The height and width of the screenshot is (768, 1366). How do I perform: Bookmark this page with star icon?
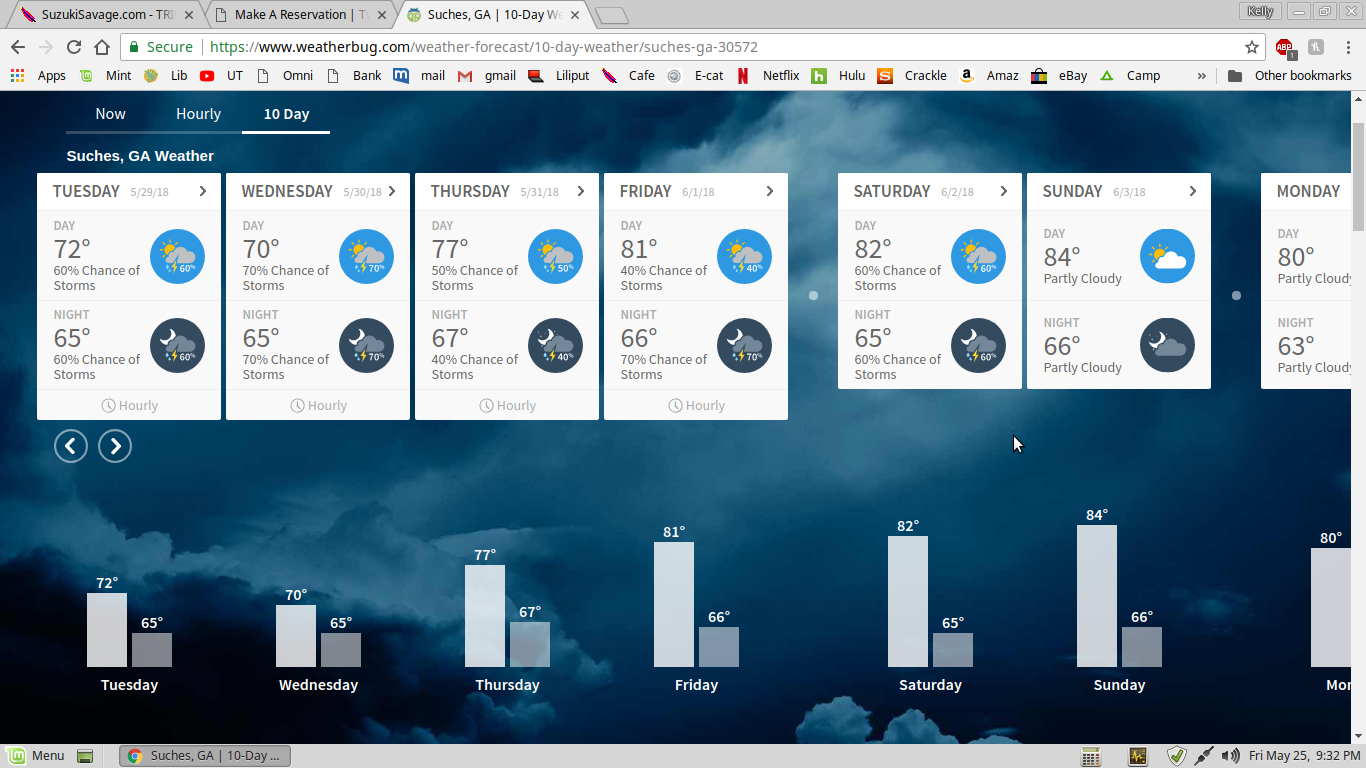click(x=1251, y=47)
